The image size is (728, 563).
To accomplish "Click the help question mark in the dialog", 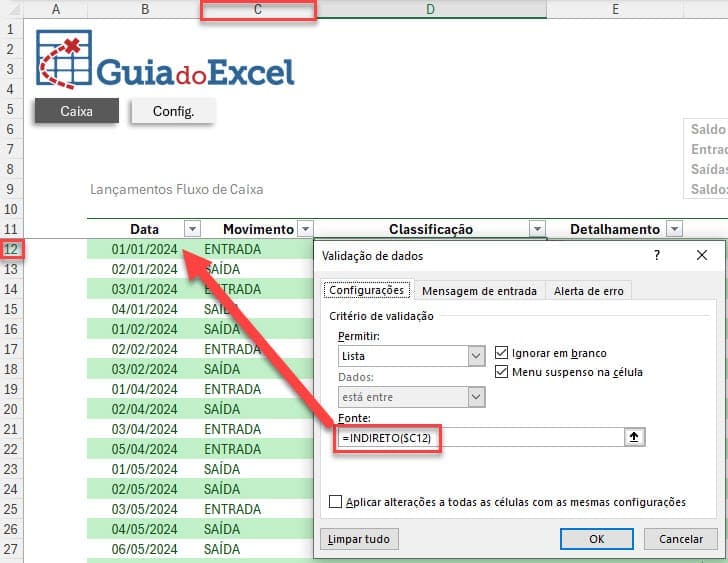I will click(656, 255).
